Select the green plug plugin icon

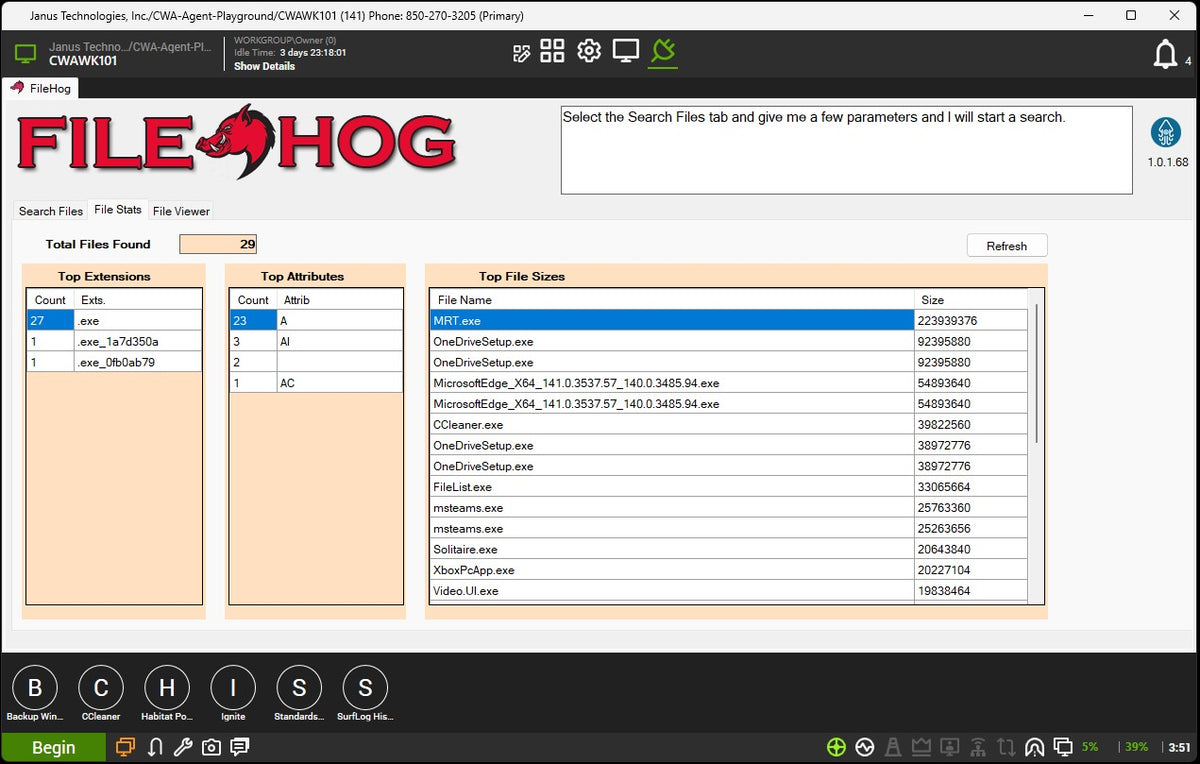(x=662, y=50)
